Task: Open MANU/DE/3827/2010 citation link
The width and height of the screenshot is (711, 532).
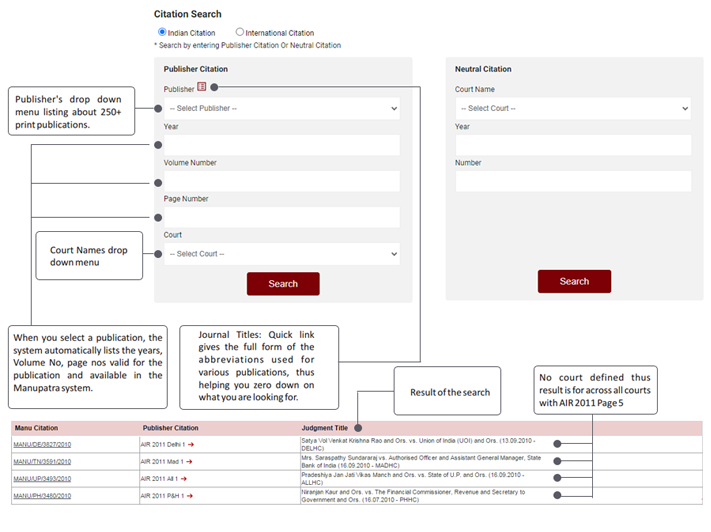Action: click(42, 444)
